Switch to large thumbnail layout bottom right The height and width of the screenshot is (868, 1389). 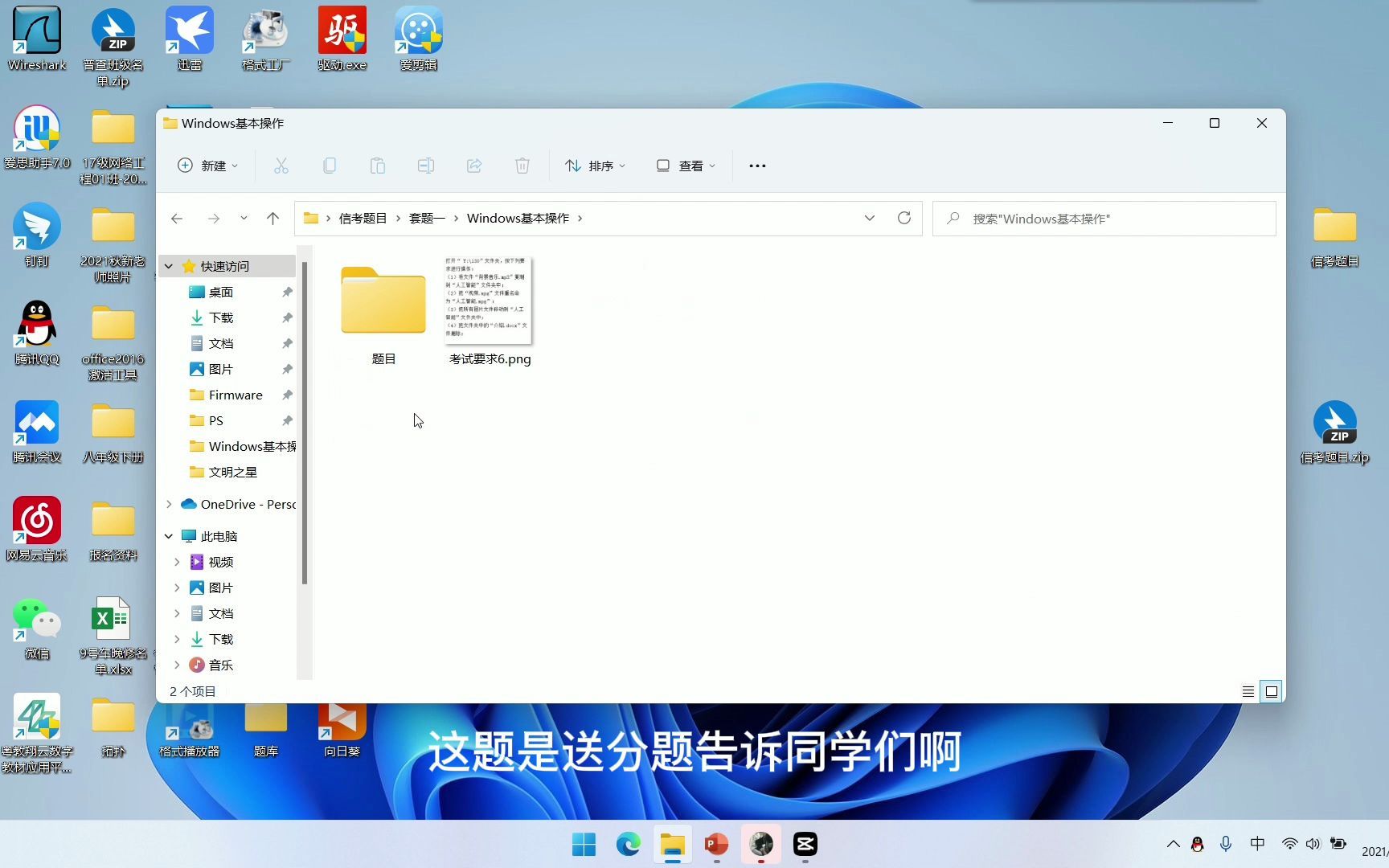click(1271, 691)
